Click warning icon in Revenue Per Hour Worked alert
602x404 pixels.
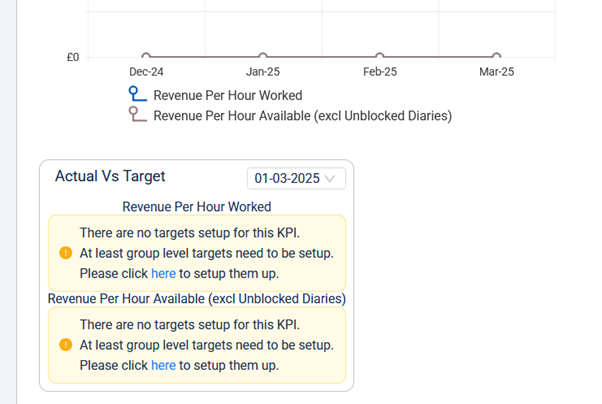click(66, 253)
